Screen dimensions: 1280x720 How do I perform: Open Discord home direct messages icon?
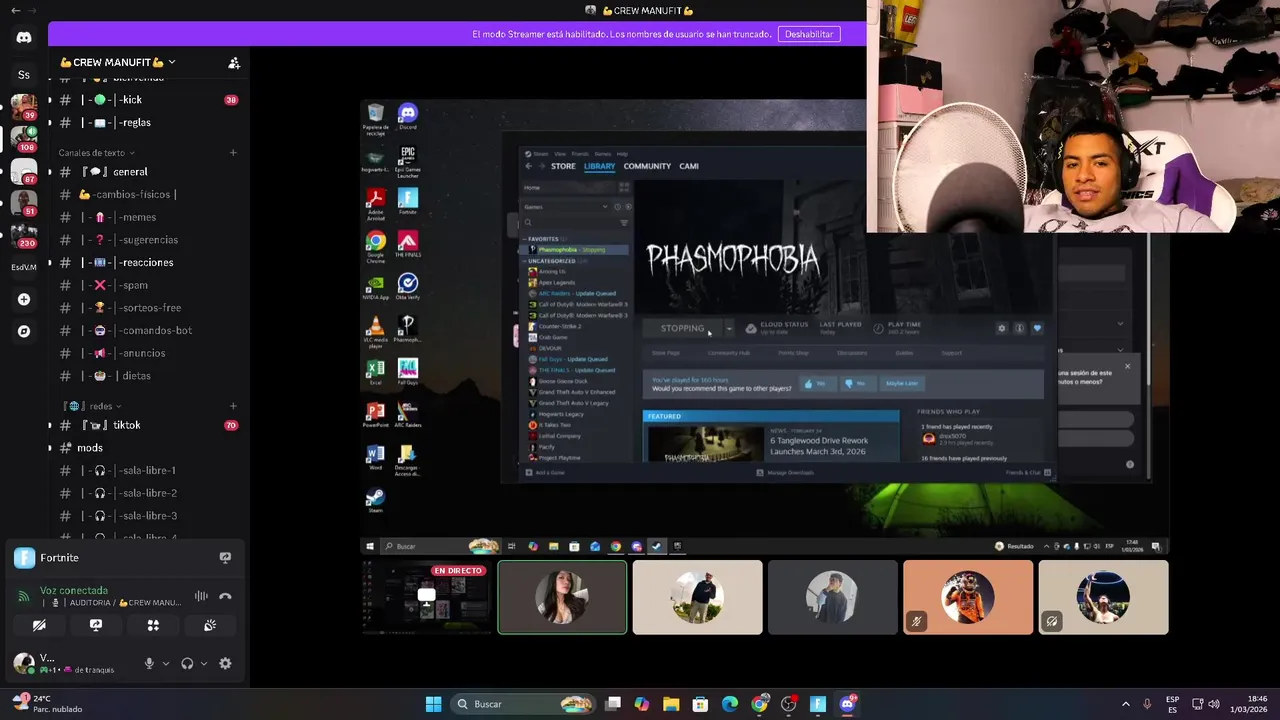pos(24,38)
